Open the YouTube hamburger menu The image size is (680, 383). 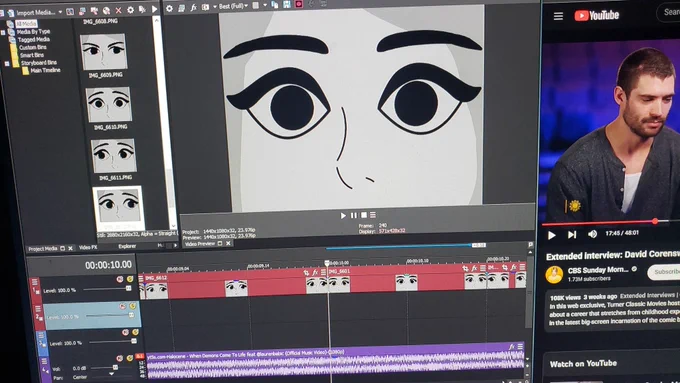(558, 16)
